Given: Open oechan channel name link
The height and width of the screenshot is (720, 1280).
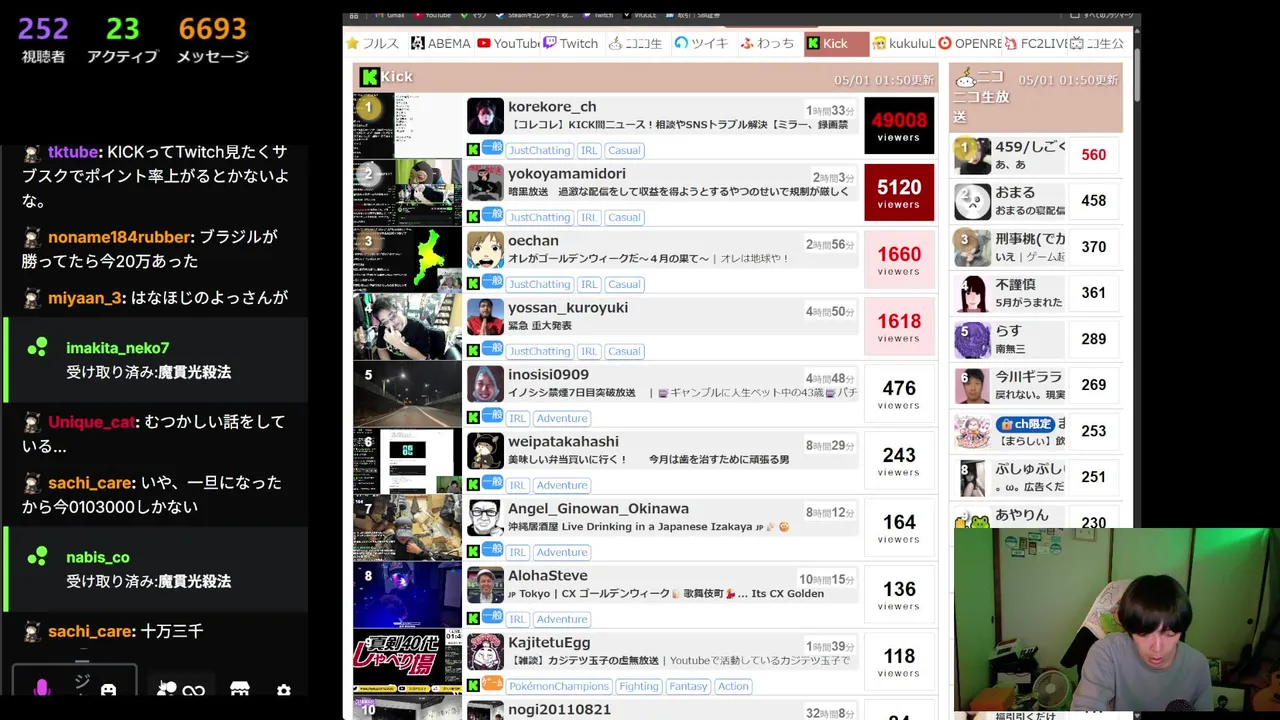Looking at the screenshot, I should point(533,241).
